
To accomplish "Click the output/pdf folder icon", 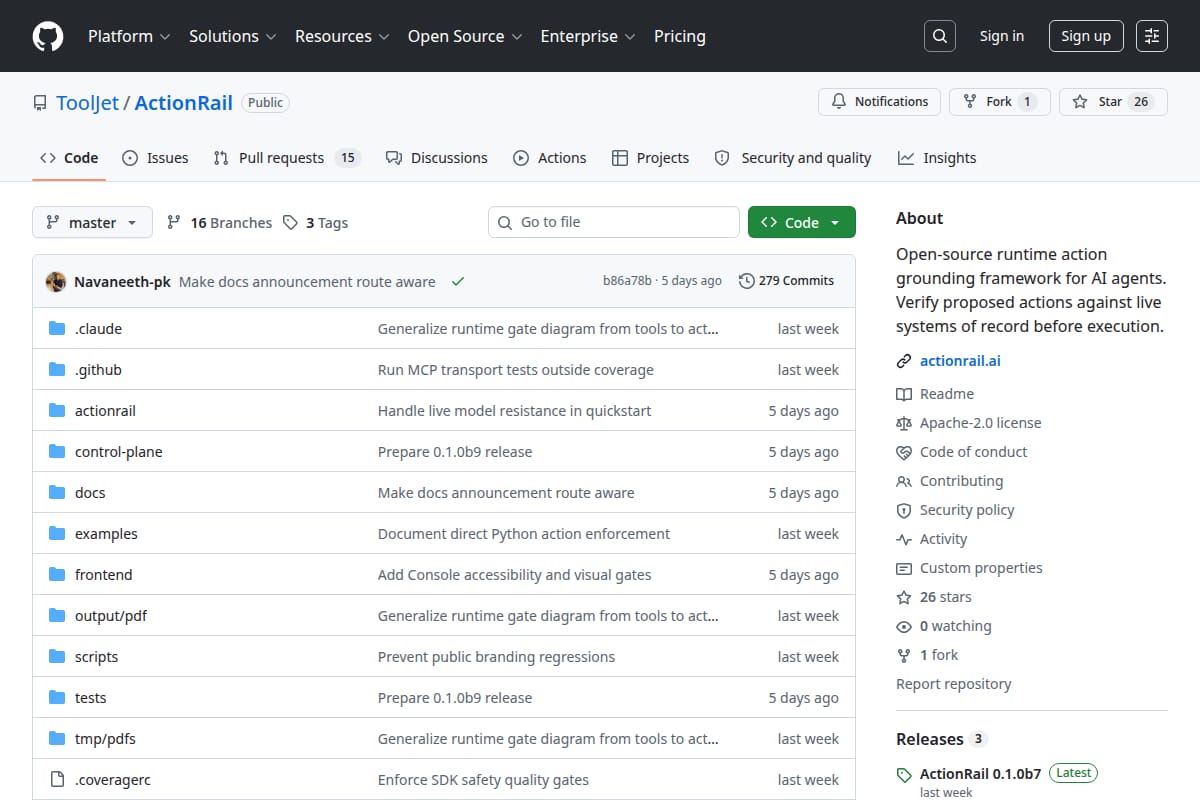I will [x=57, y=616].
